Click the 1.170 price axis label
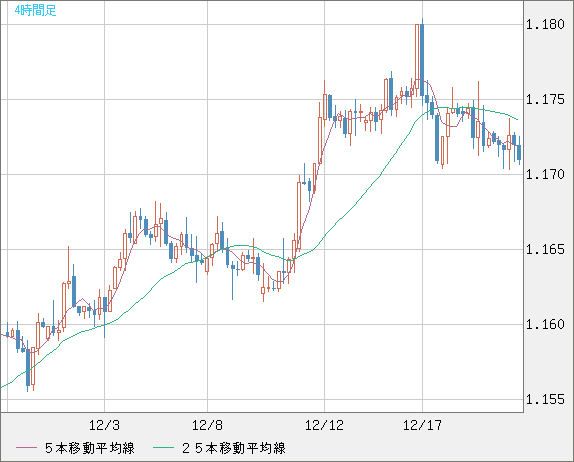The image size is (574, 462). [x=545, y=175]
